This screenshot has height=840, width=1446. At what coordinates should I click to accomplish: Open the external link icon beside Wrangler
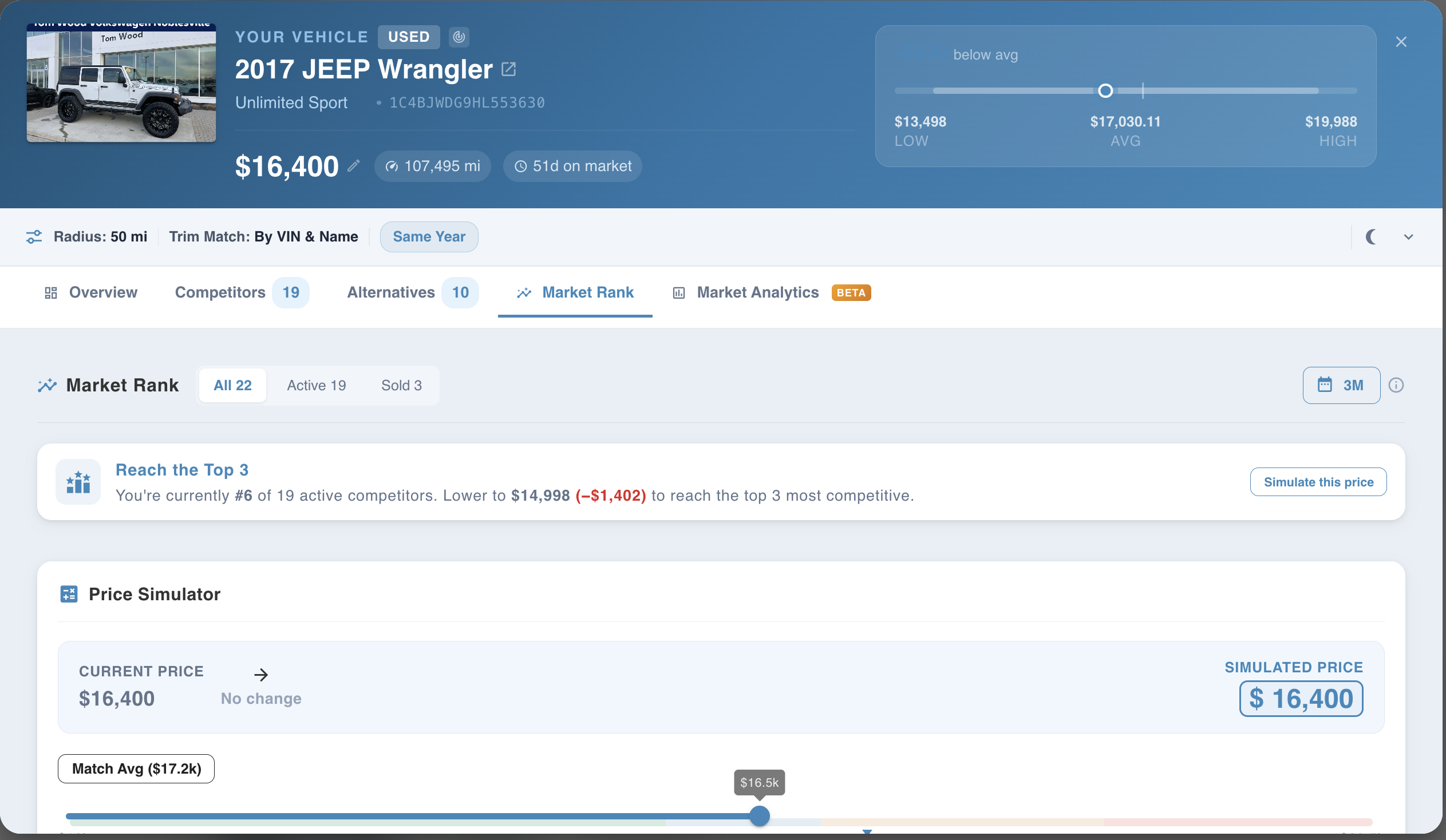click(508, 69)
